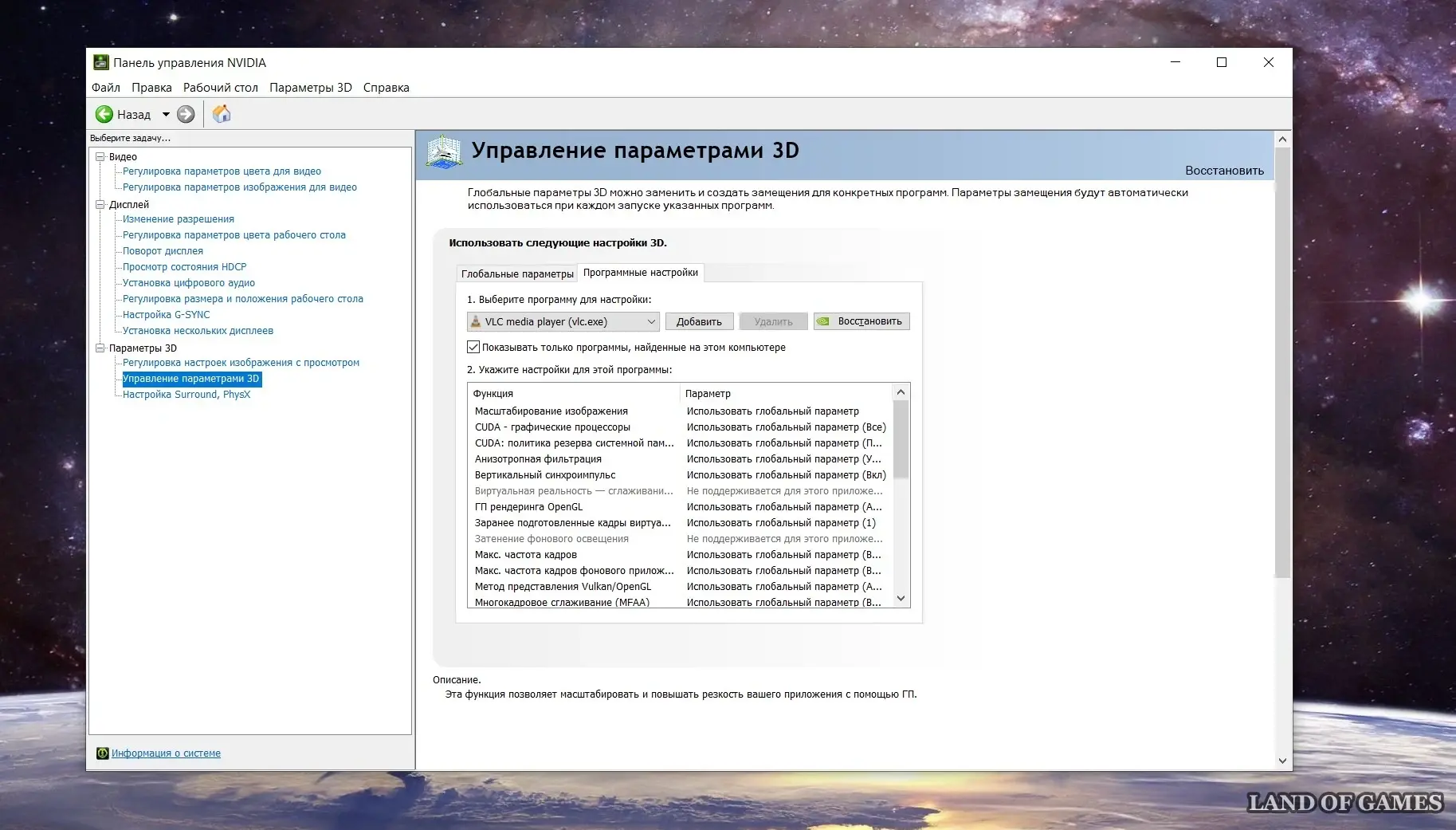Screen dimensions: 1456x830
Task: Click the back history dropdown arrow
Action: pyautogui.click(x=166, y=114)
